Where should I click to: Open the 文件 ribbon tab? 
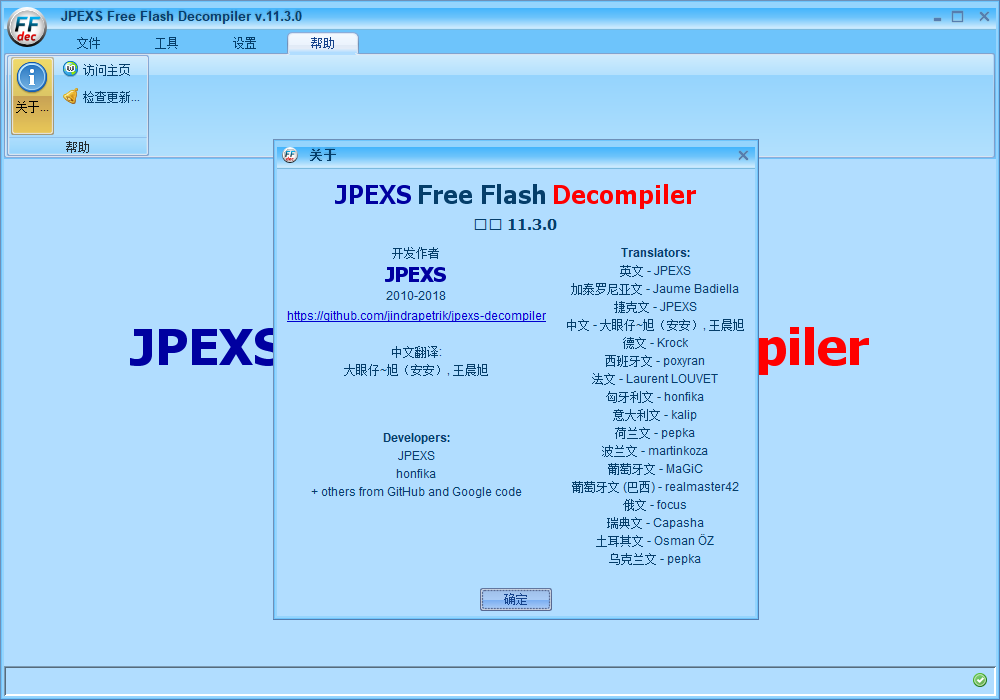click(89, 43)
